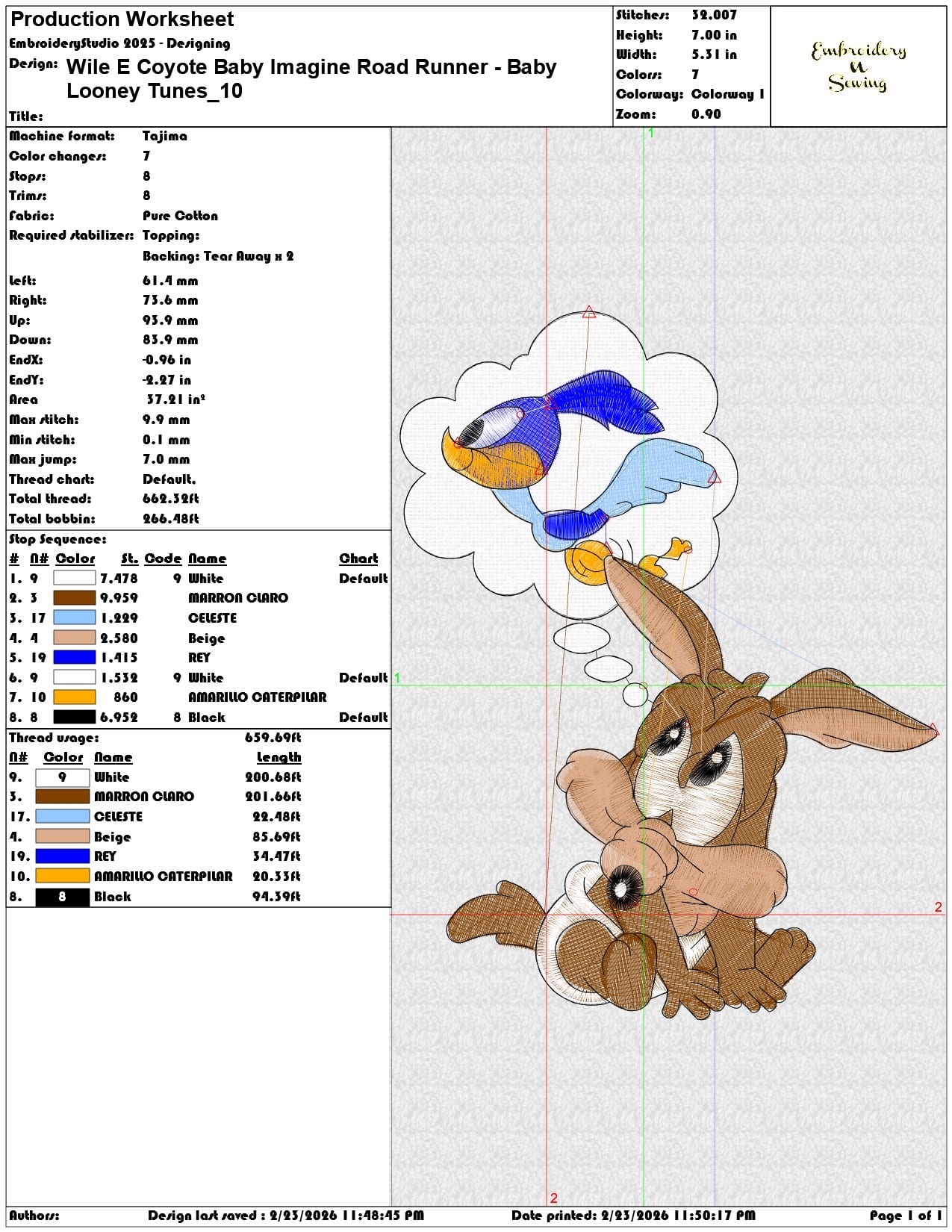Click black swatch in stop sequence row 8
This screenshot has height=1232, width=952.
[75, 717]
